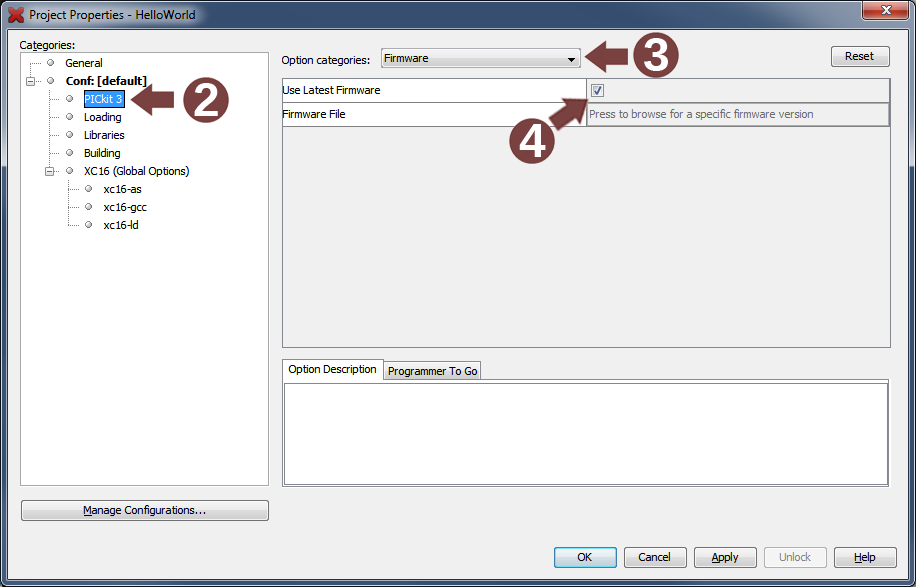The height and width of the screenshot is (587, 916).
Task: Select the xc16-ld linker node
Action: [121, 225]
